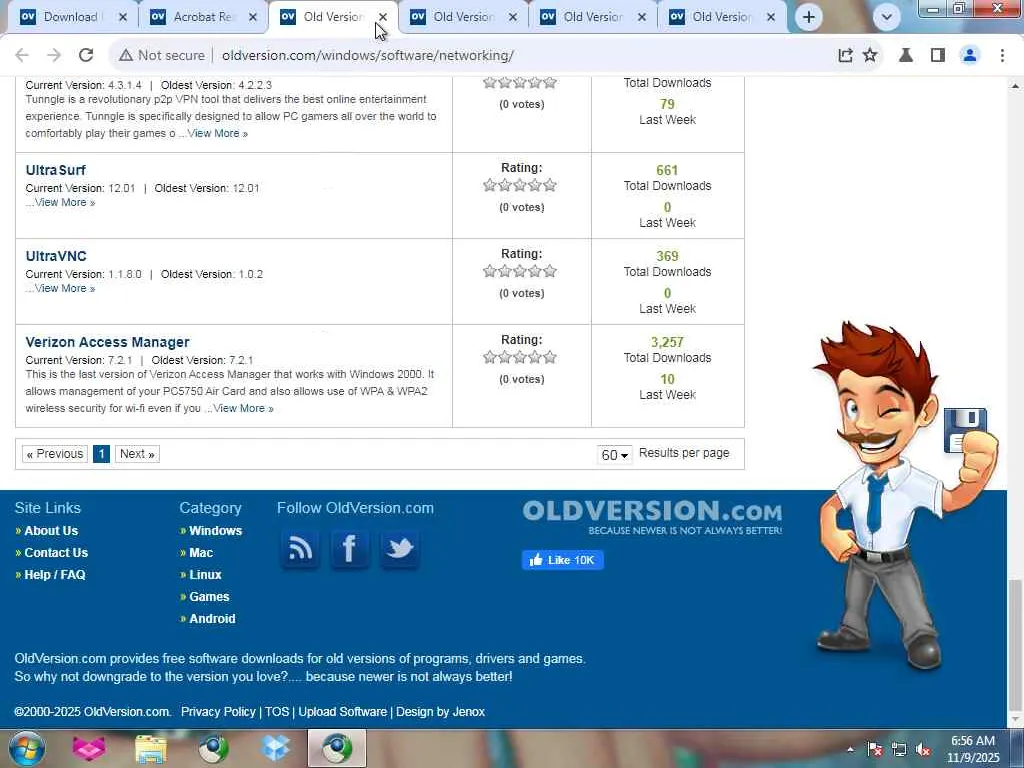
Task: Click the network tray icon
Action: [899, 749]
